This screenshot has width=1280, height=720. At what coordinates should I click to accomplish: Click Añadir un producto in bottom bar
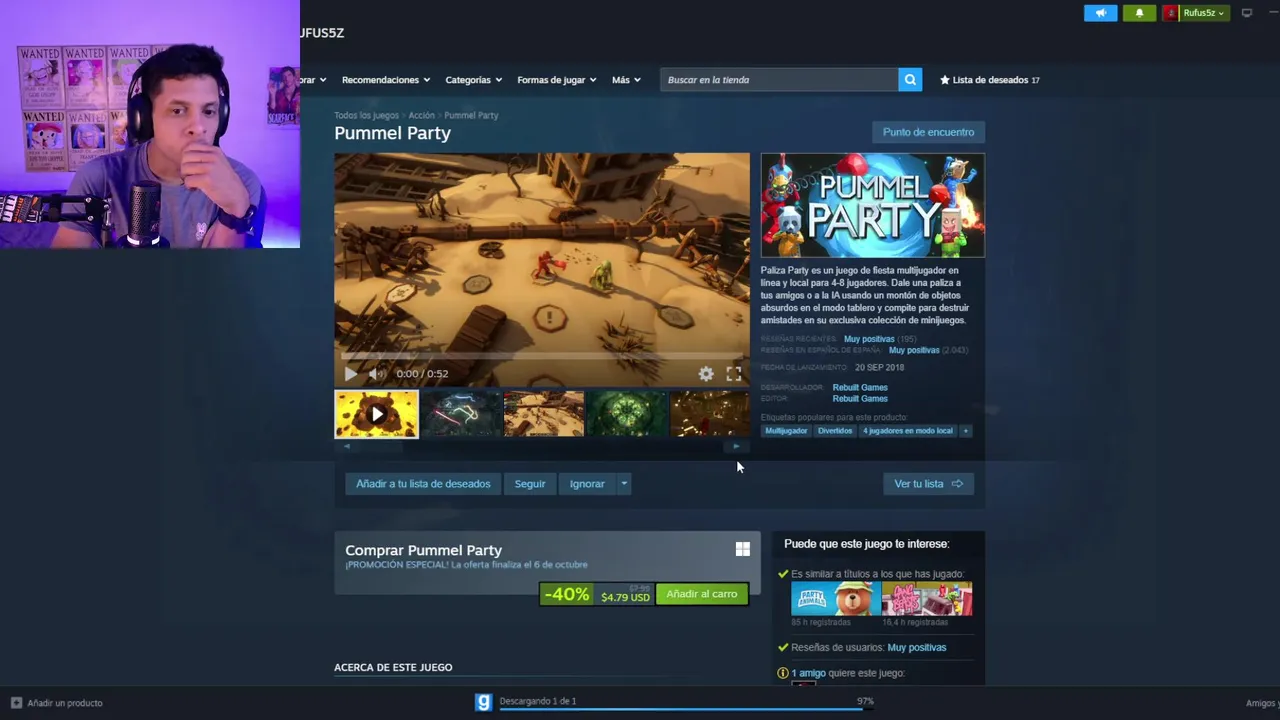57,703
